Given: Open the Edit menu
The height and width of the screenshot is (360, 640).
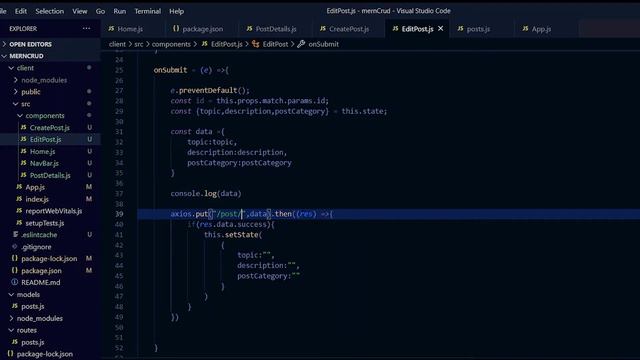Looking at the screenshot, I should click(21, 11).
